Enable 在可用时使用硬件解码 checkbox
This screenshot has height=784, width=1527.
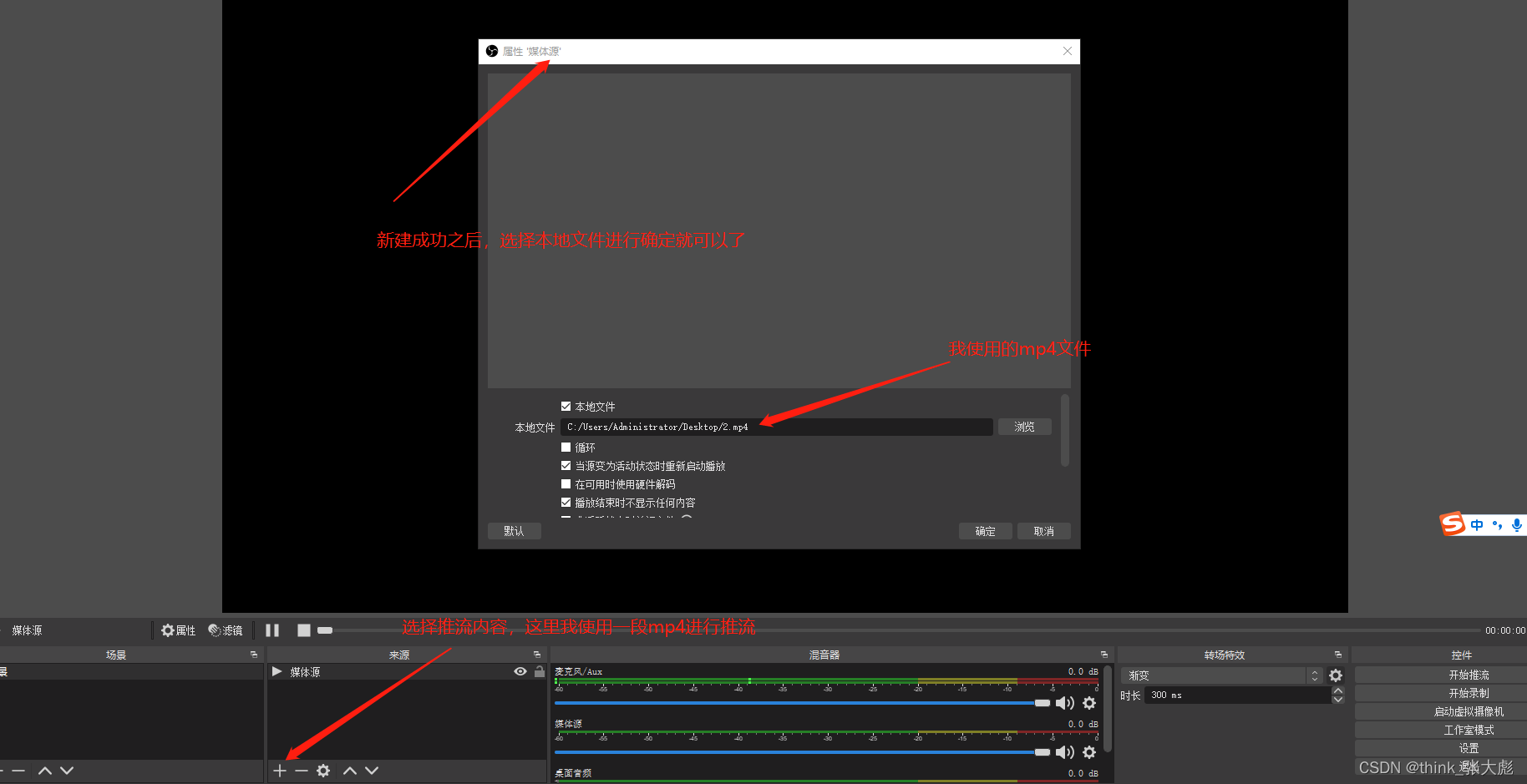[566, 484]
